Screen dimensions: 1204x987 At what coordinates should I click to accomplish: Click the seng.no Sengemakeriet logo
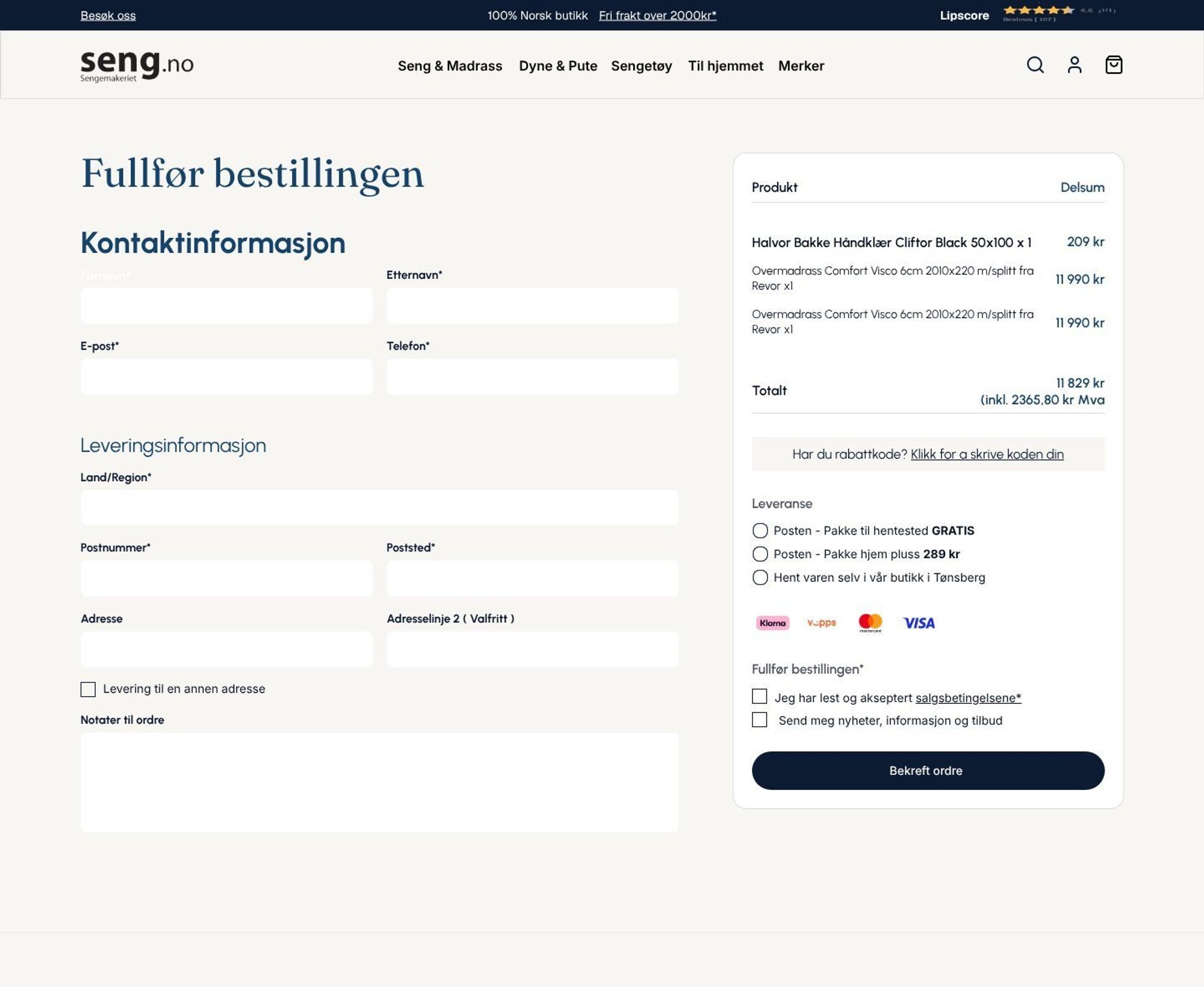coord(137,66)
